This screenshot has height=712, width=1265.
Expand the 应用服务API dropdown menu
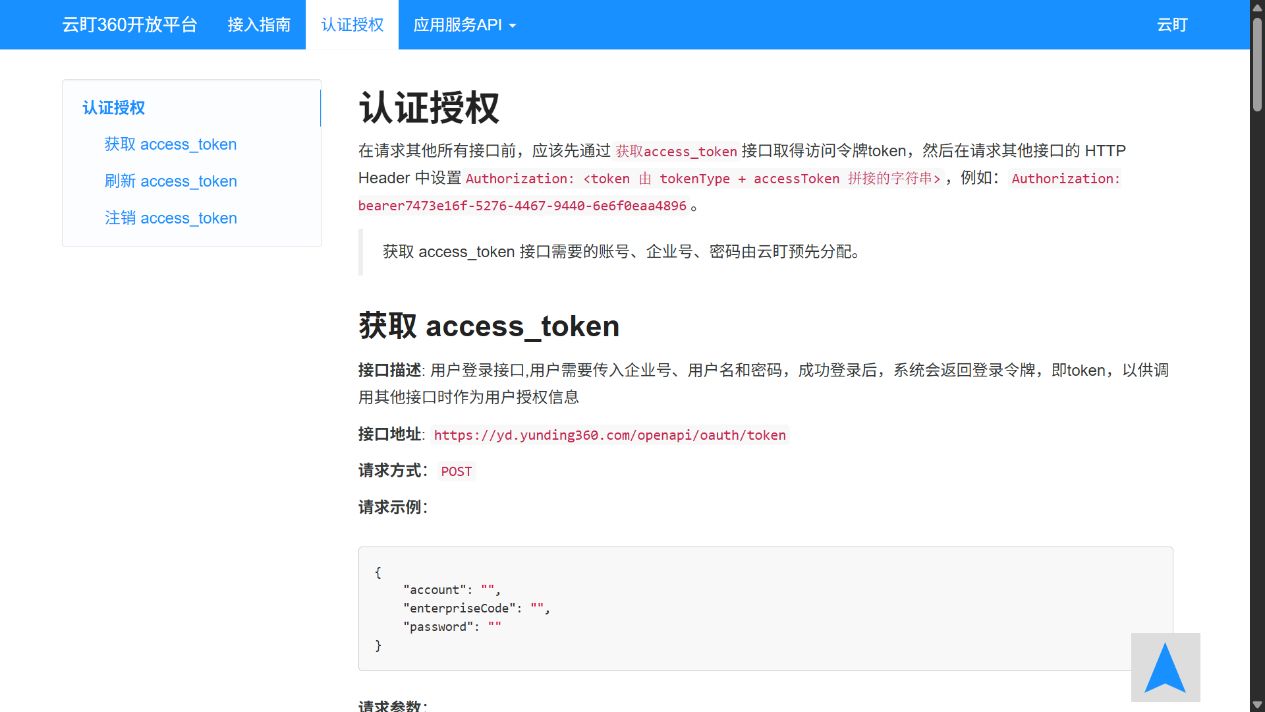click(x=465, y=25)
